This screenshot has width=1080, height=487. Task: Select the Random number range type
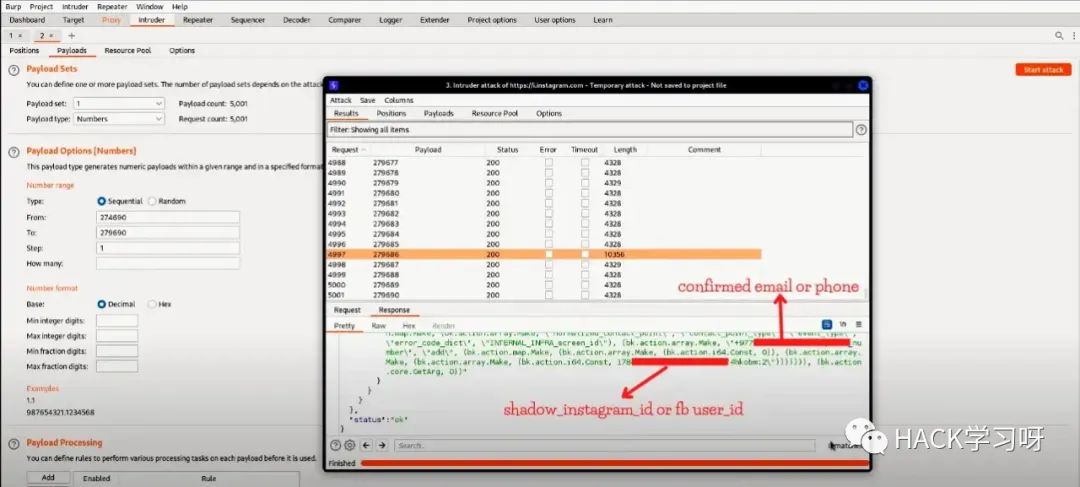pyautogui.click(x=152, y=201)
